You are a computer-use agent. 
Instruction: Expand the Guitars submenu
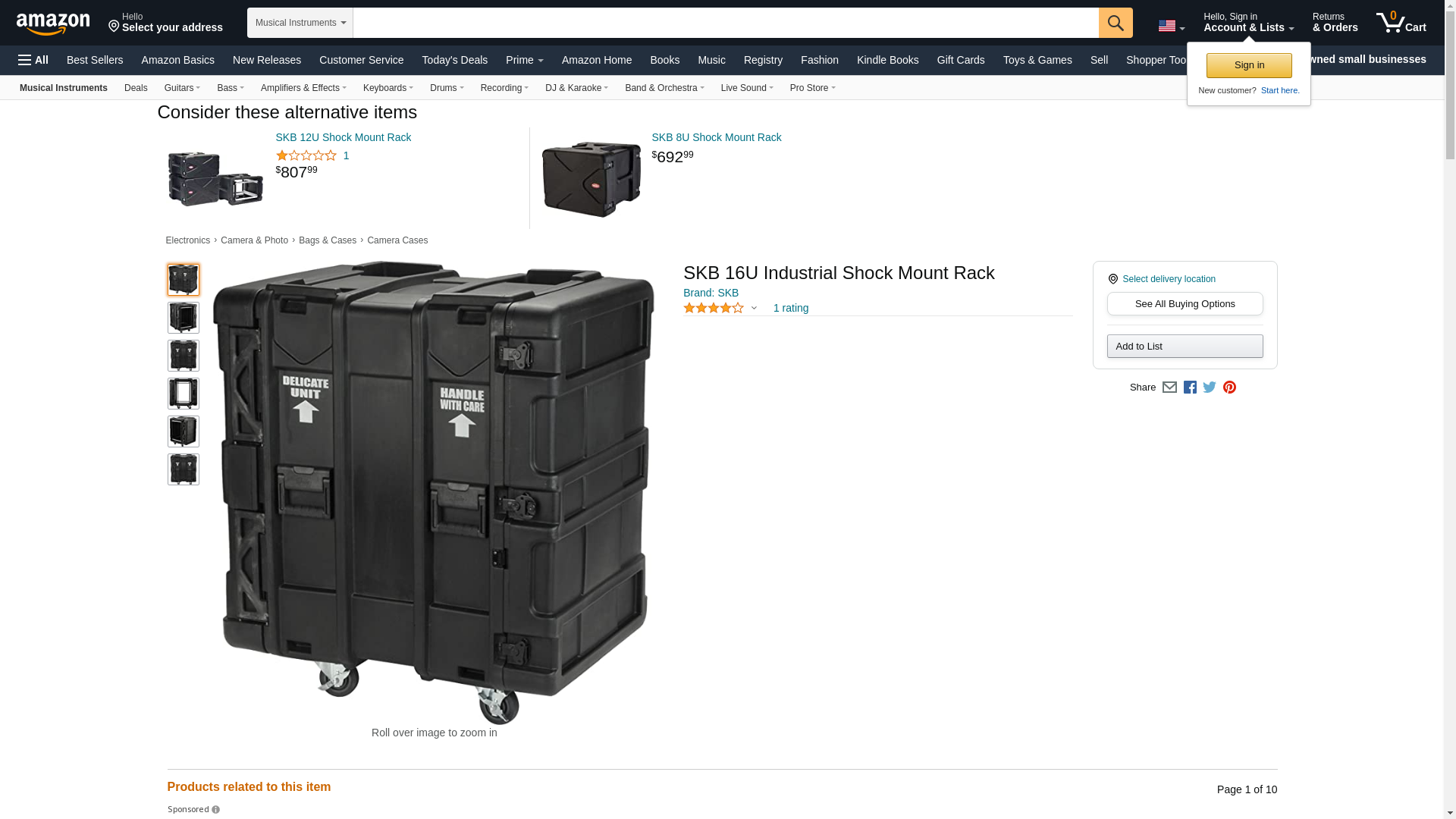(x=182, y=88)
